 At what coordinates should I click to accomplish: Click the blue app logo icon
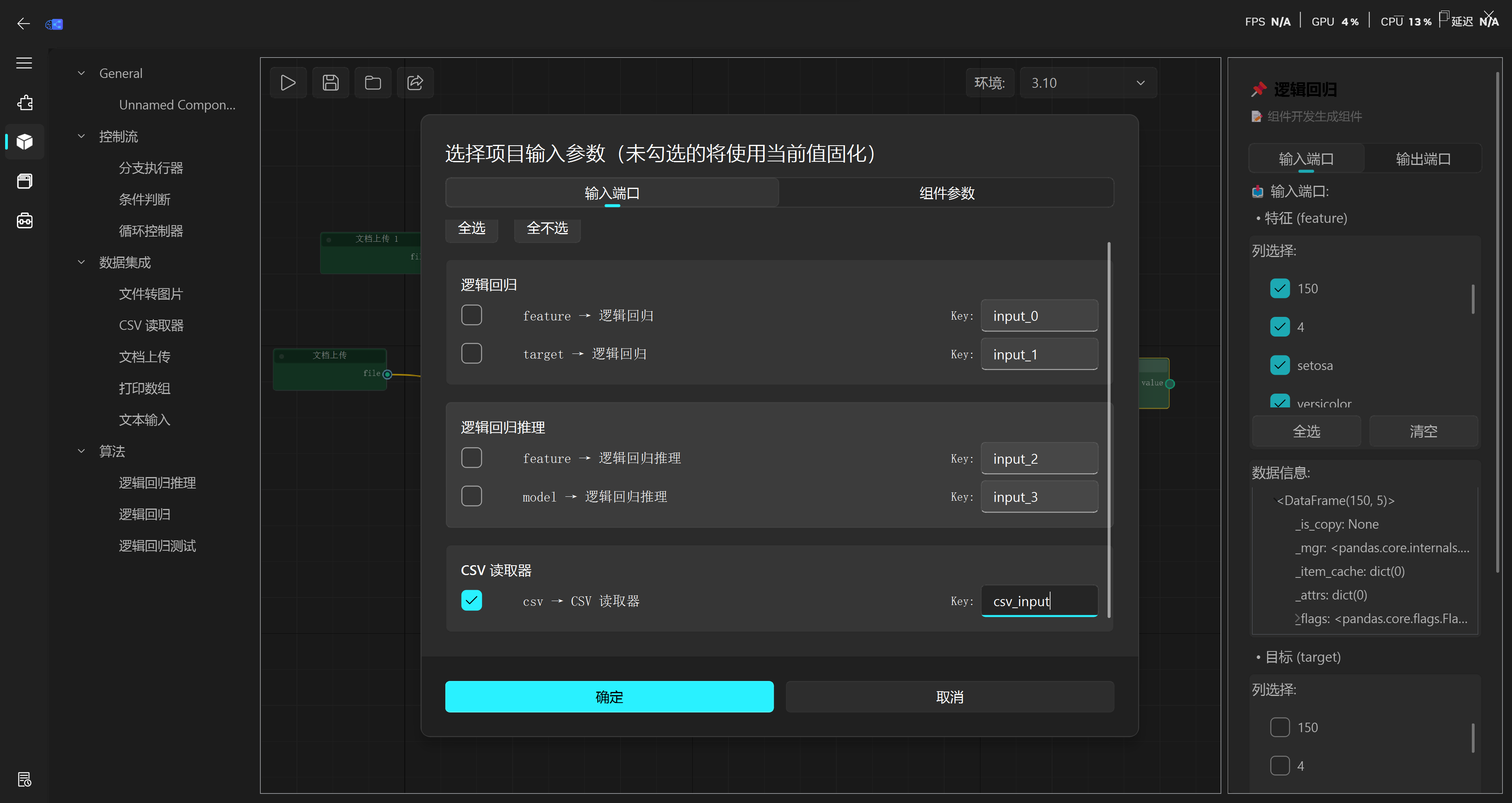click(54, 24)
